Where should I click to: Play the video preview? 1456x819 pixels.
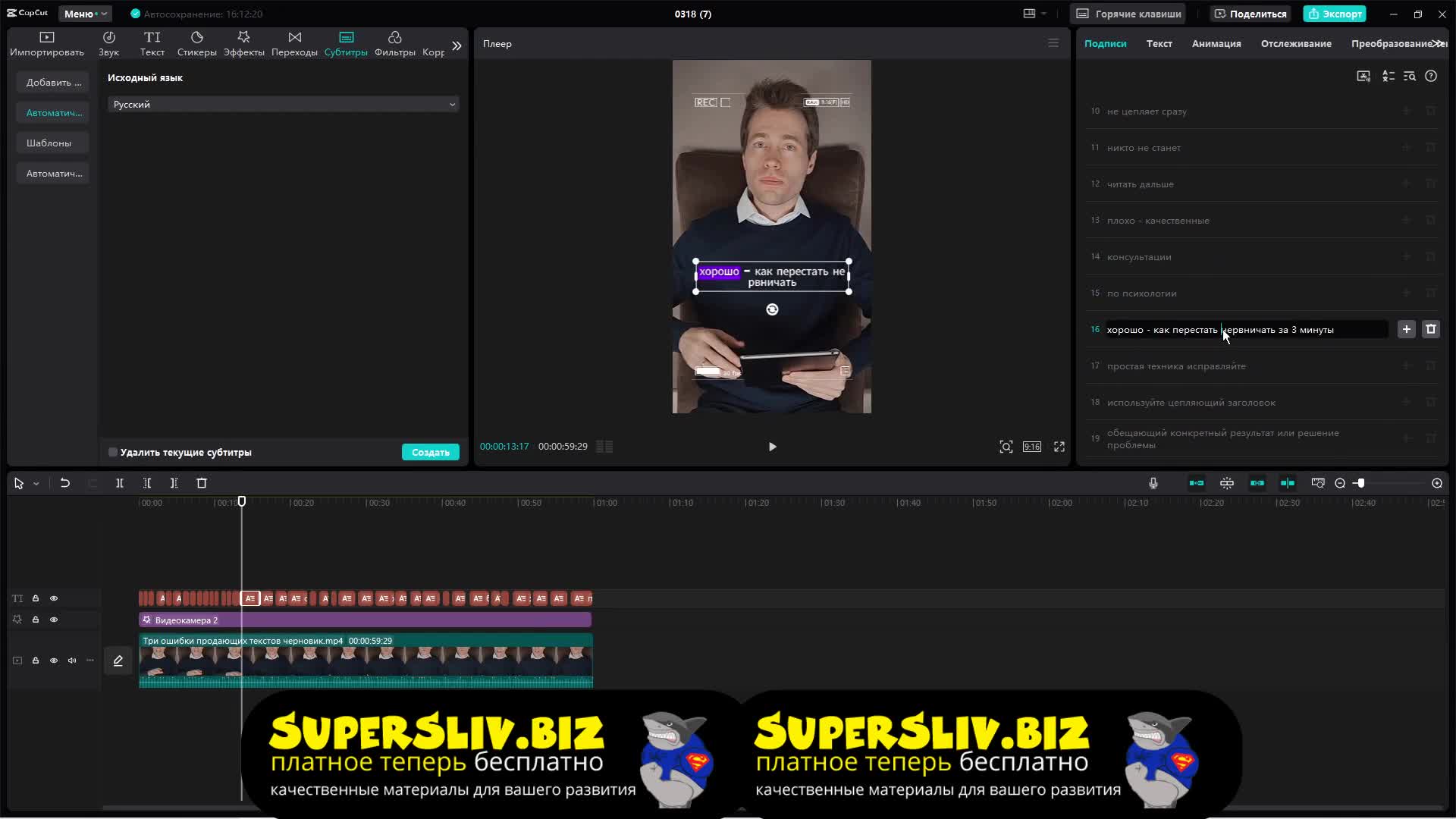[x=772, y=447]
